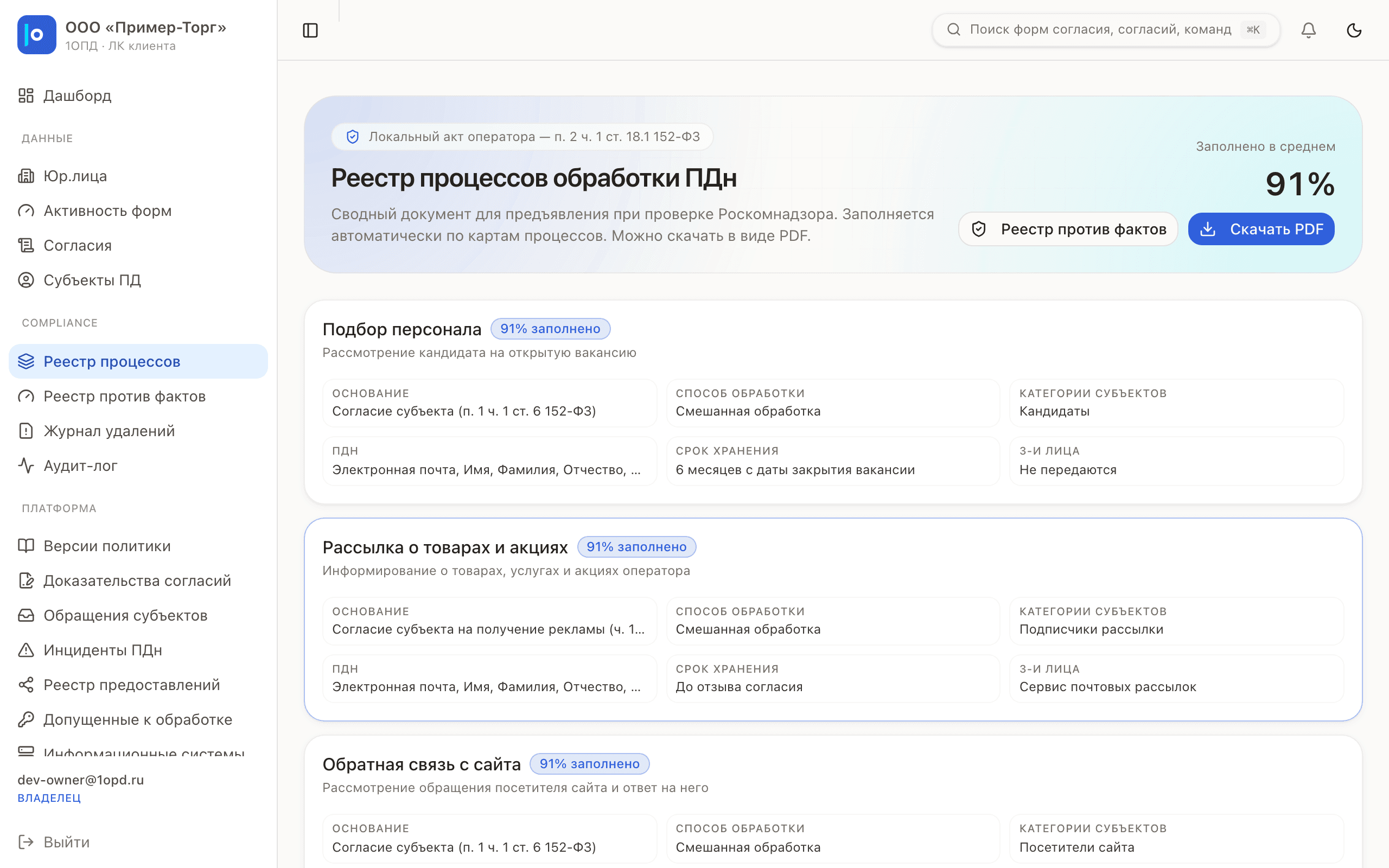Screen dimensions: 1389x868
Task: Click "6 месяцев с даты закрытия вакансии"
Action: coord(795,470)
